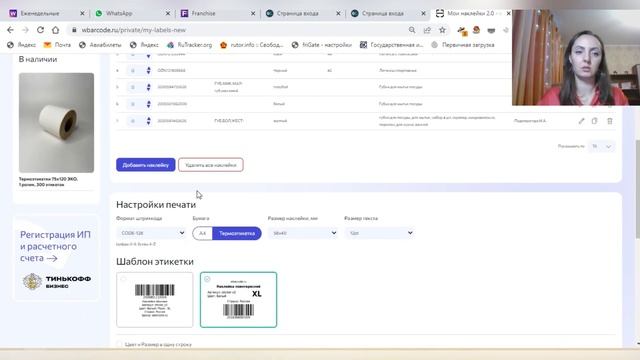Viewport: 640px width, 360px height.
Task: Adjust quantity stepper arrows in row 6
Action: [149, 104]
